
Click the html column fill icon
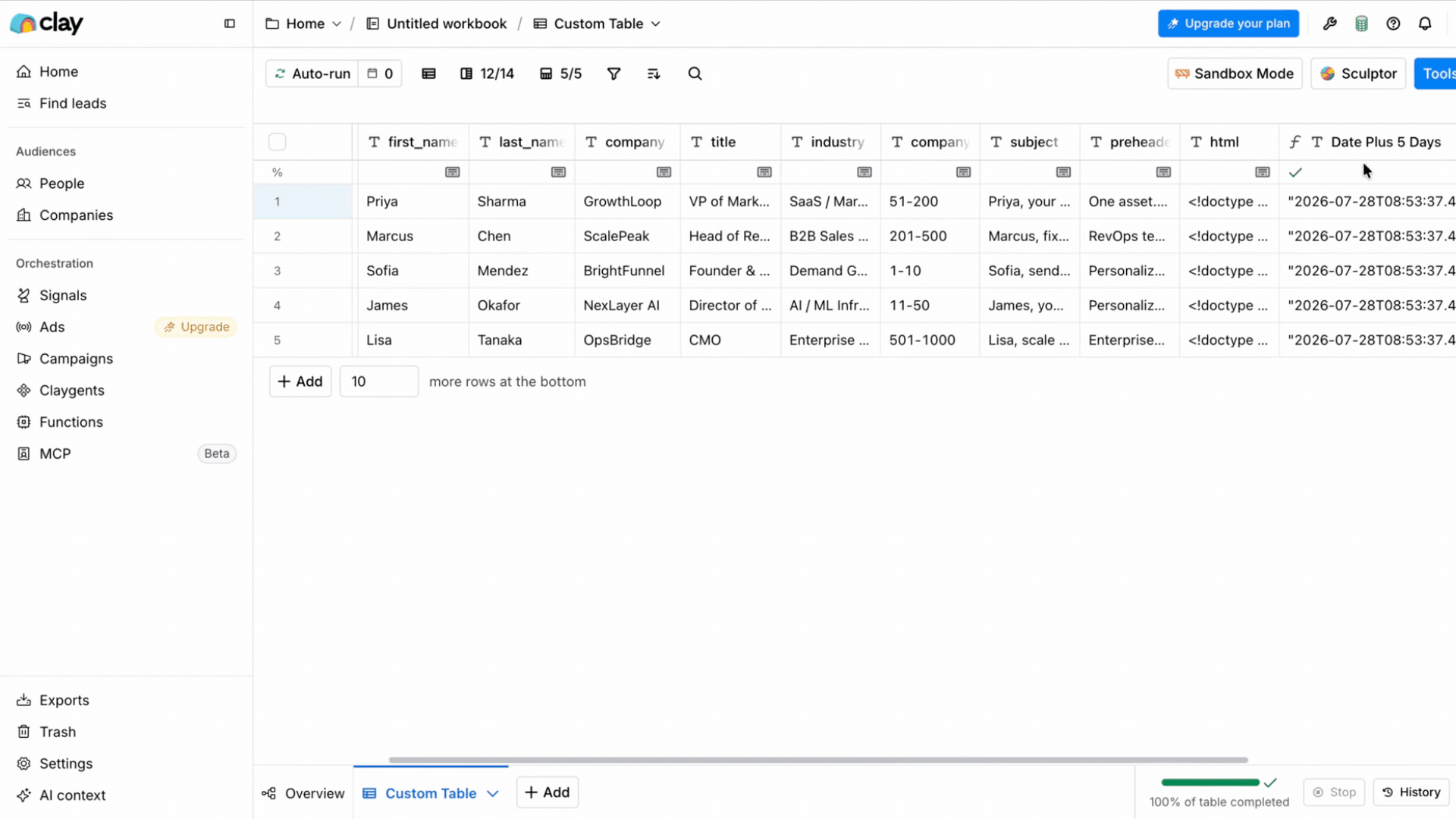1263,172
